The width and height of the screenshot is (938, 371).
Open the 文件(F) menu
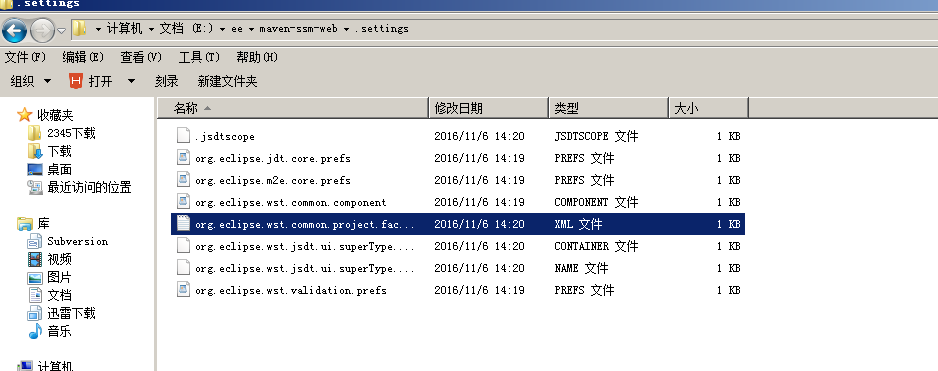click(x=25, y=57)
